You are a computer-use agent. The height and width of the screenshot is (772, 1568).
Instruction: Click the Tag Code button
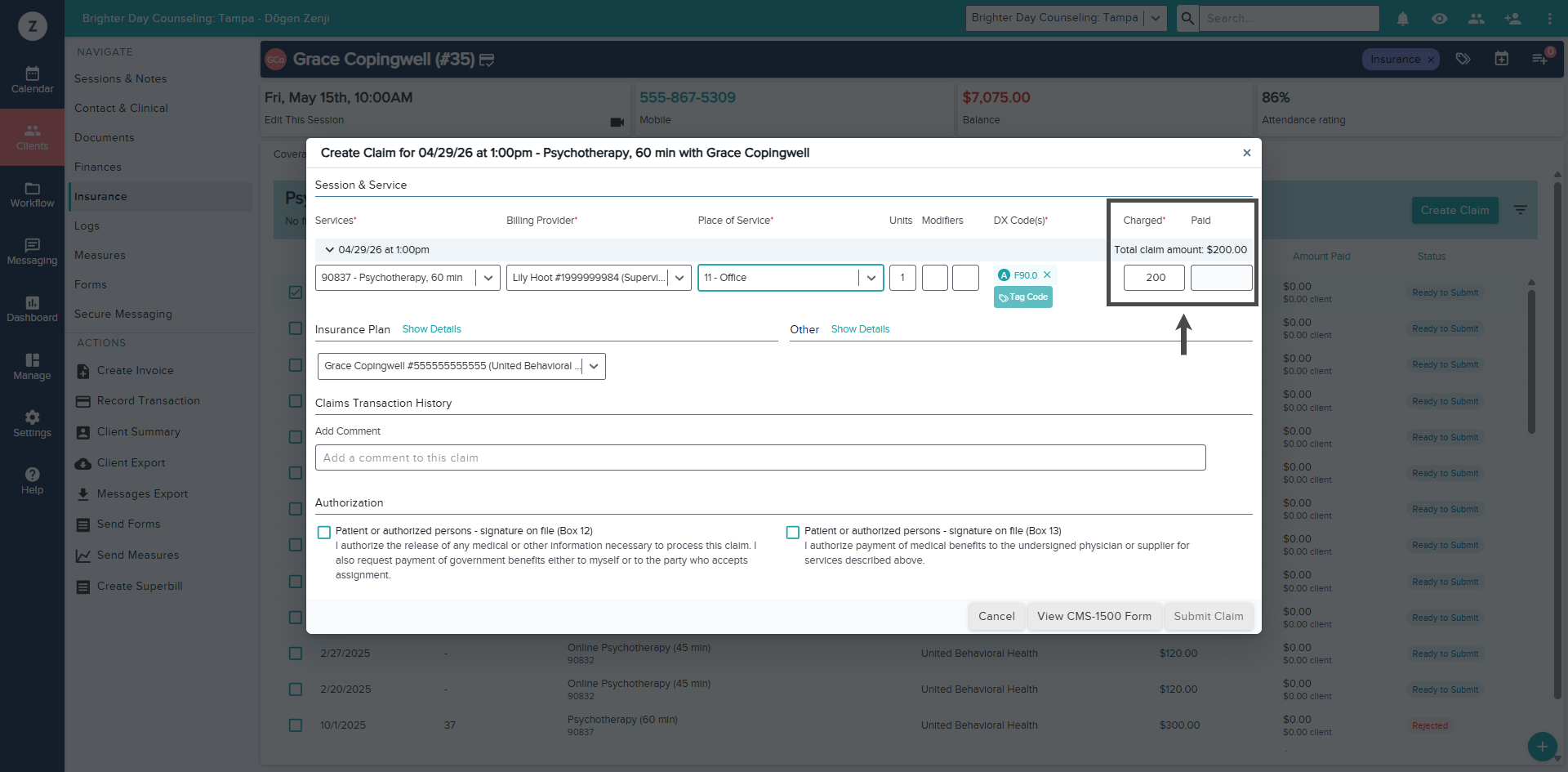pyautogui.click(x=1023, y=297)
